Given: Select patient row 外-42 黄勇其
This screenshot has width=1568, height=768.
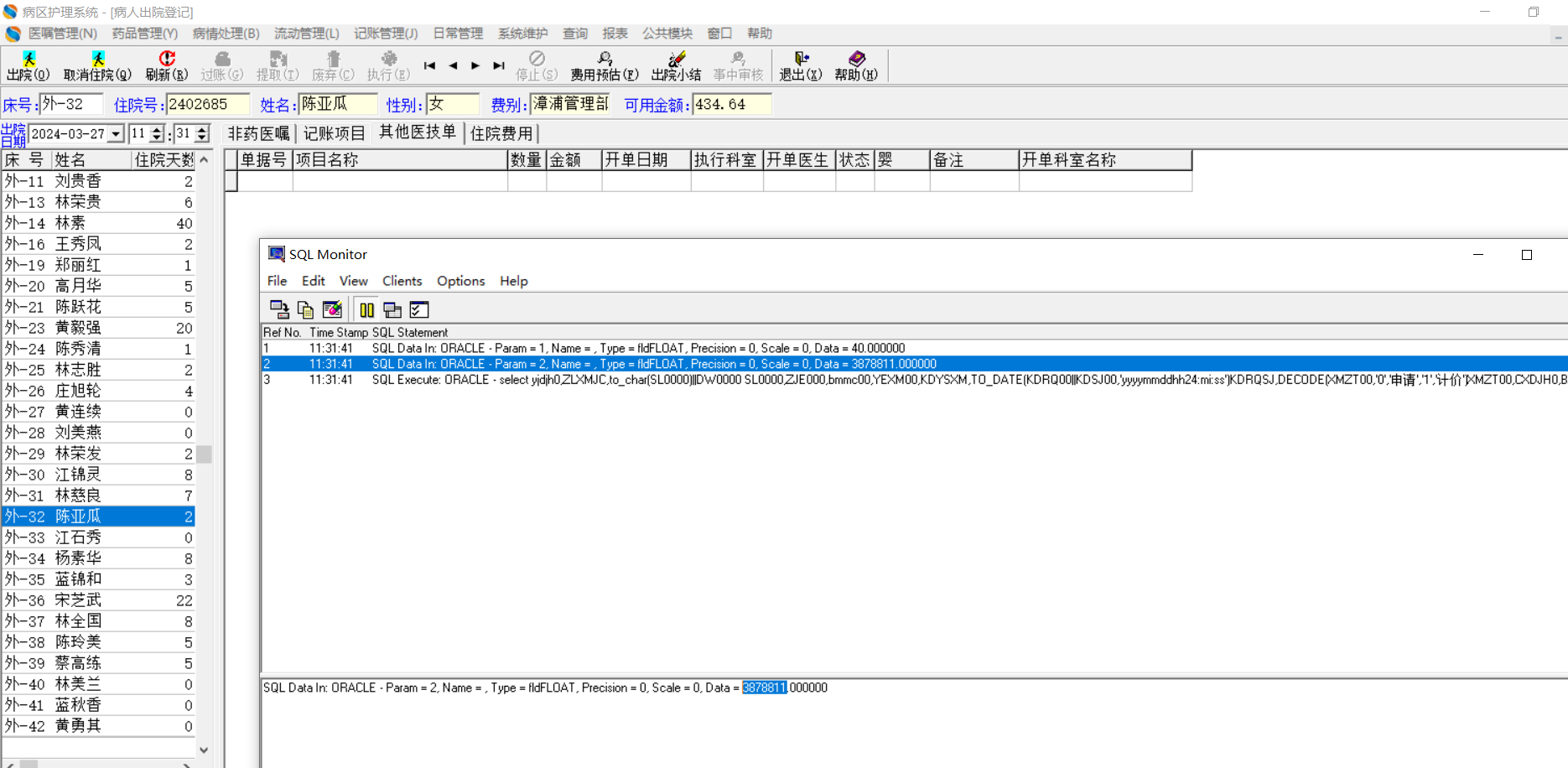Looking at the screenshot, I should pyautogui.click(x=98, y=726).
